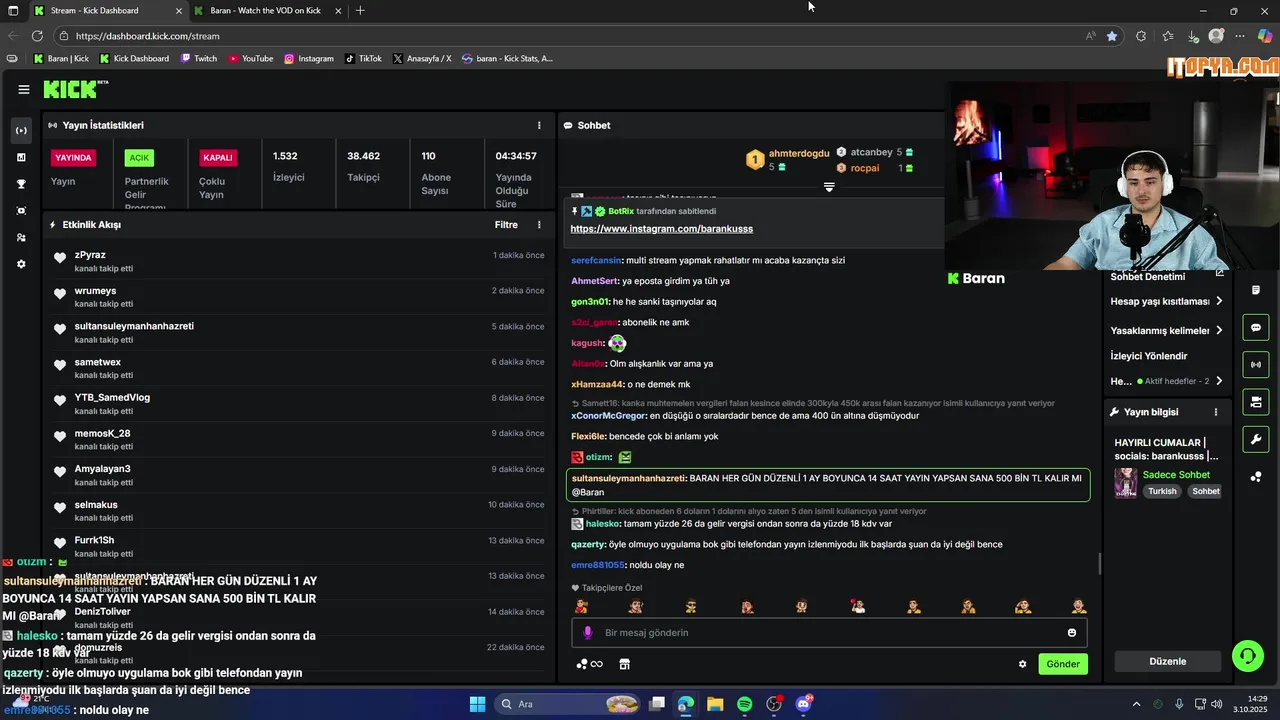Screen dimensions: 1280x720
Task: Click the browser refresh button
Action: click(37, 36)
